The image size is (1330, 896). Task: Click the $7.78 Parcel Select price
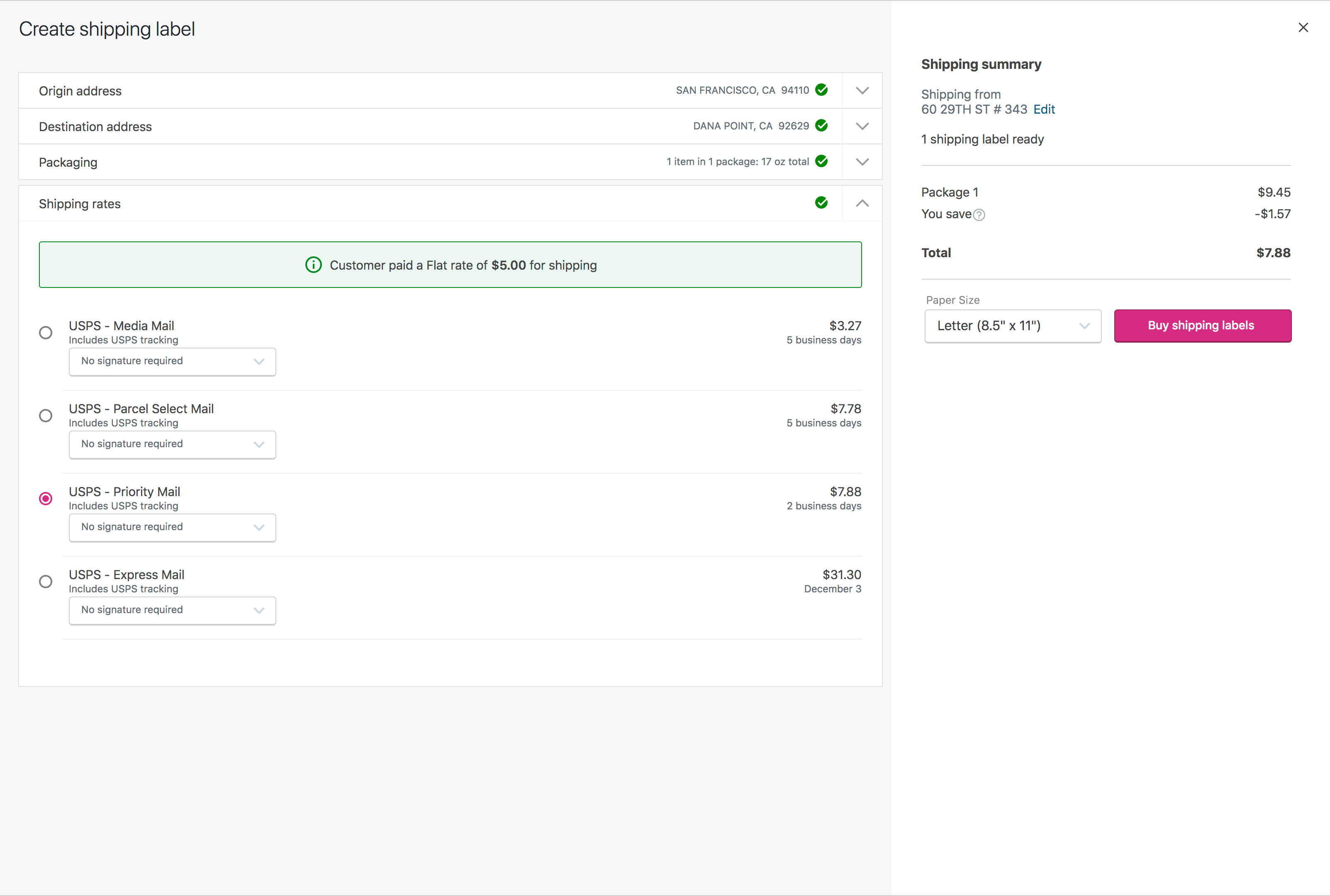click(845, 409)
